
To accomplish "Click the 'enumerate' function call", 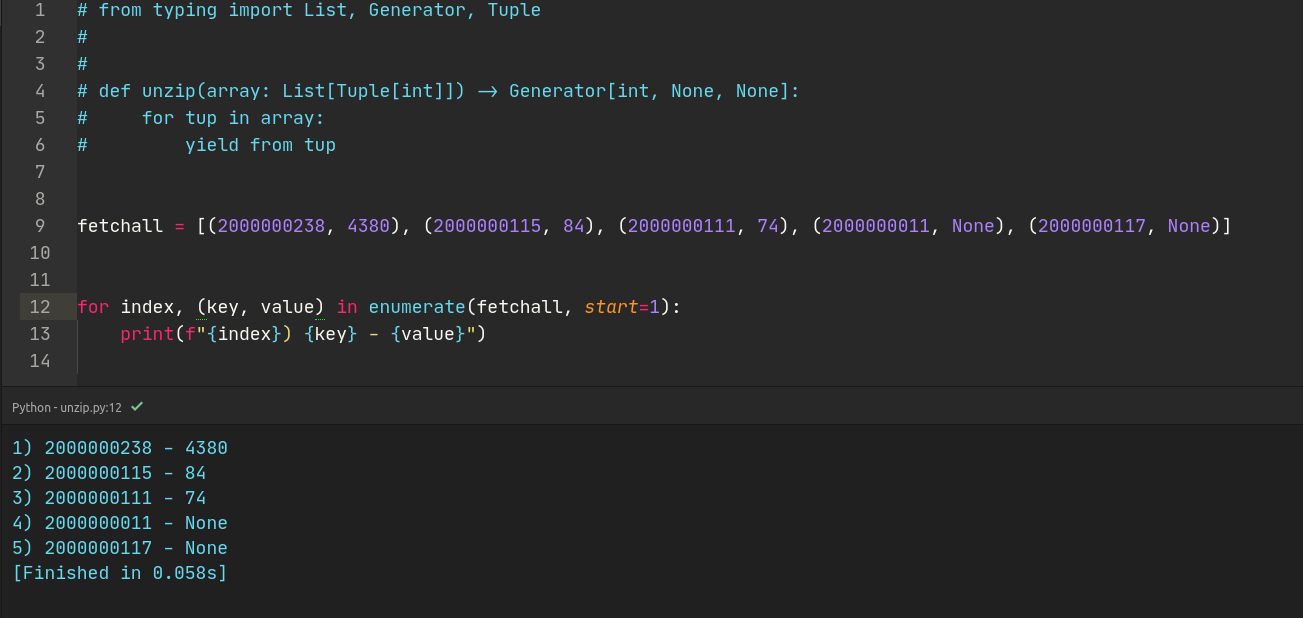I will click(x=417, y=307).
